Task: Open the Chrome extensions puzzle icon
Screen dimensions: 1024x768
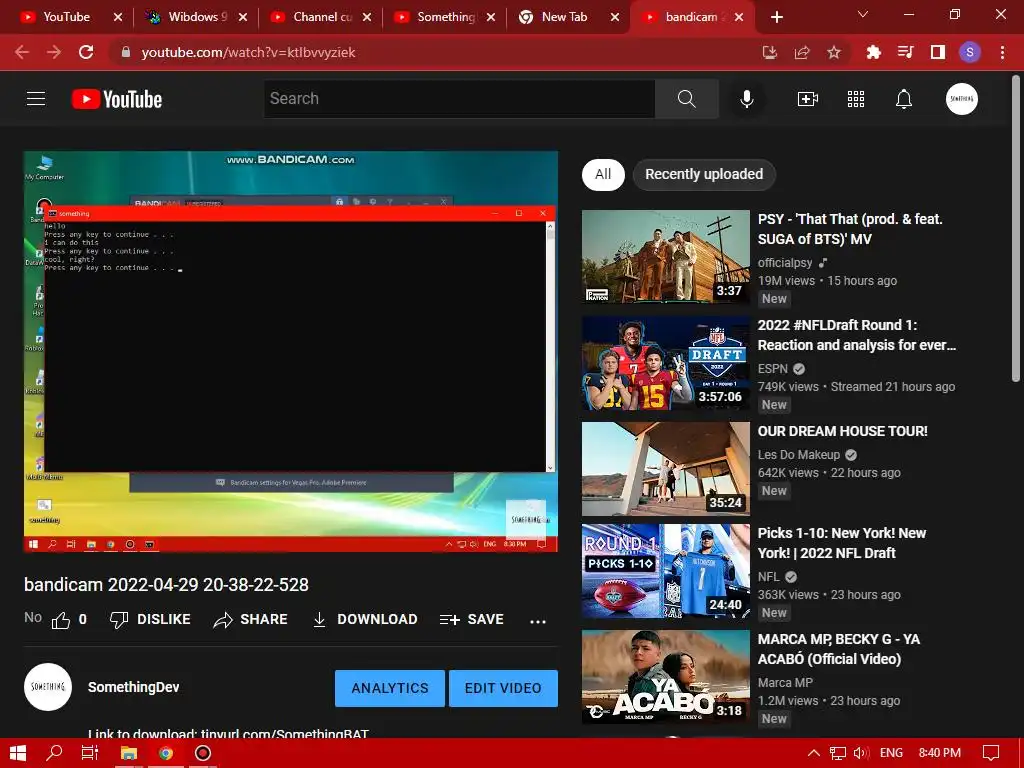Action: [873, 52]
